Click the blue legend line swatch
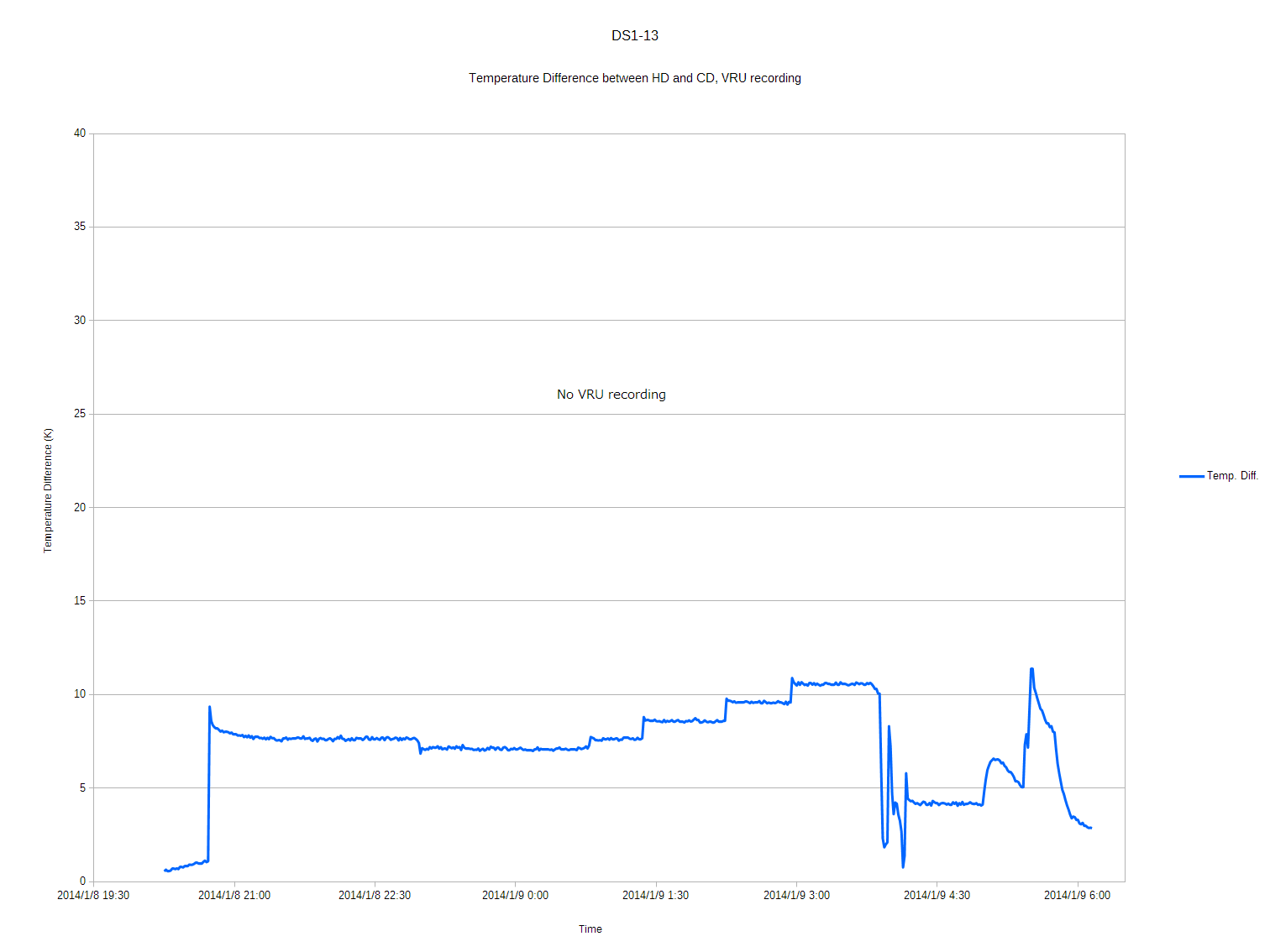The width and height of the screenshot is (1270, 952). click(1191, 476)
